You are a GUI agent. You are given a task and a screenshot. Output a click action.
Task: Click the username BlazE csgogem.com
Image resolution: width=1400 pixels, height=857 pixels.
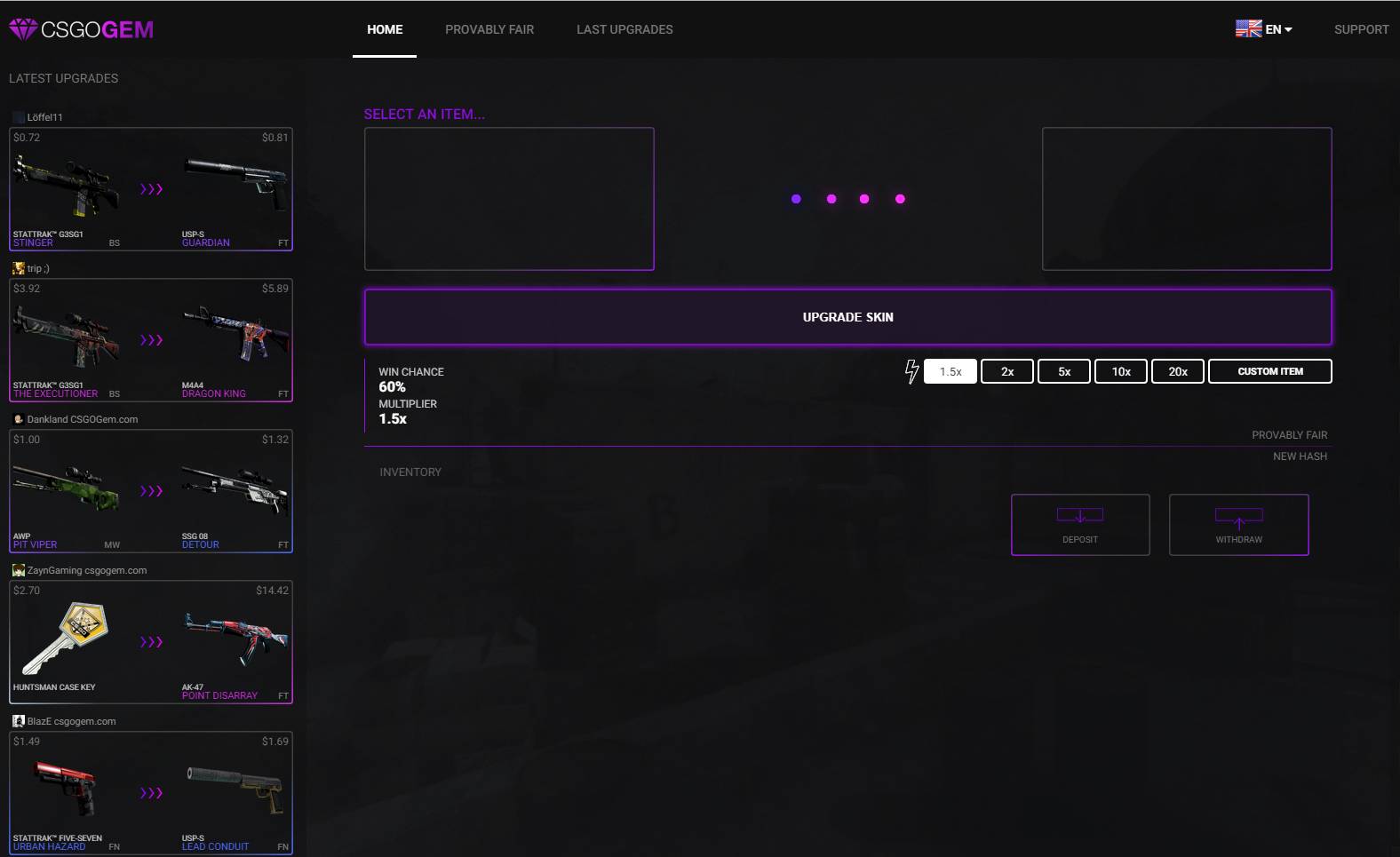pos(71,721)
